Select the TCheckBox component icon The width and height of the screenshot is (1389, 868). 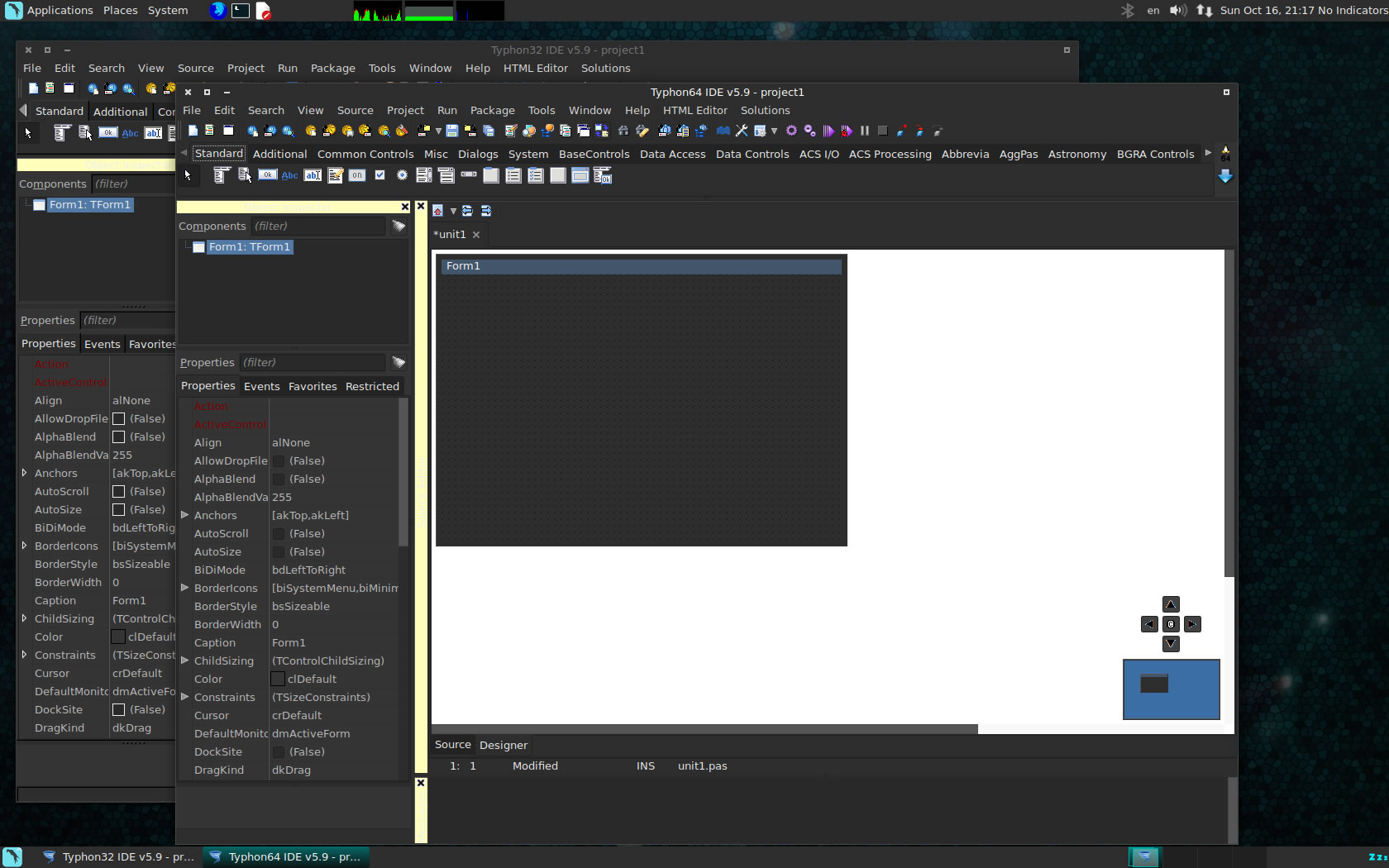coord(379,175)
